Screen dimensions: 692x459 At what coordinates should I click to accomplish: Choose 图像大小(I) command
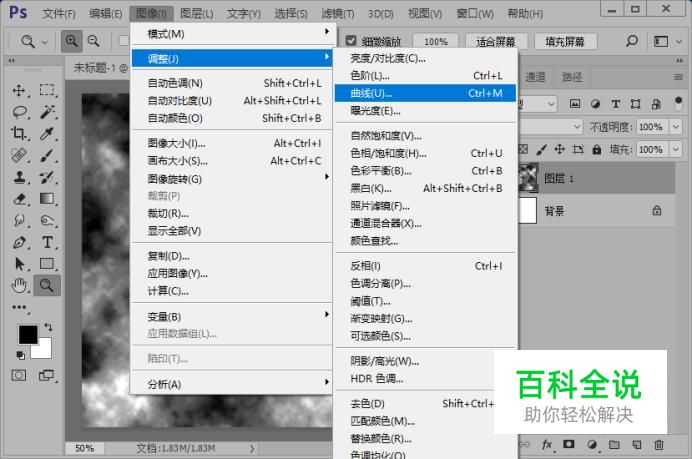point(233,143)
